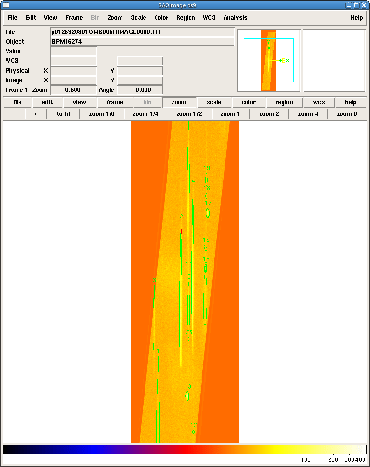This screenshot has width=370, height=467.
Task: Click the Angle value field
Action: pyautogui.click(x=140, y=90)
